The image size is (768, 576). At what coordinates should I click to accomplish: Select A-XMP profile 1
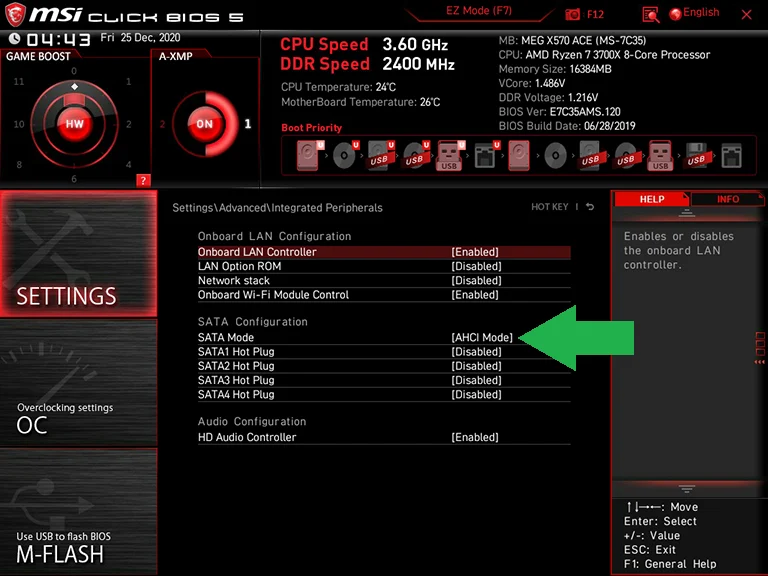coord(248,123)
